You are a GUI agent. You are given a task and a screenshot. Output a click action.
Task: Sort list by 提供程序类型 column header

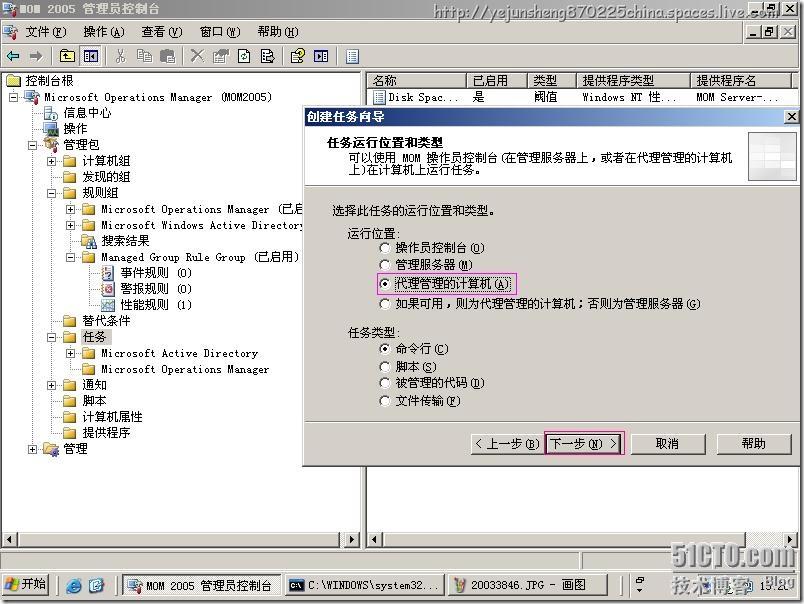(x=633, y=80)
